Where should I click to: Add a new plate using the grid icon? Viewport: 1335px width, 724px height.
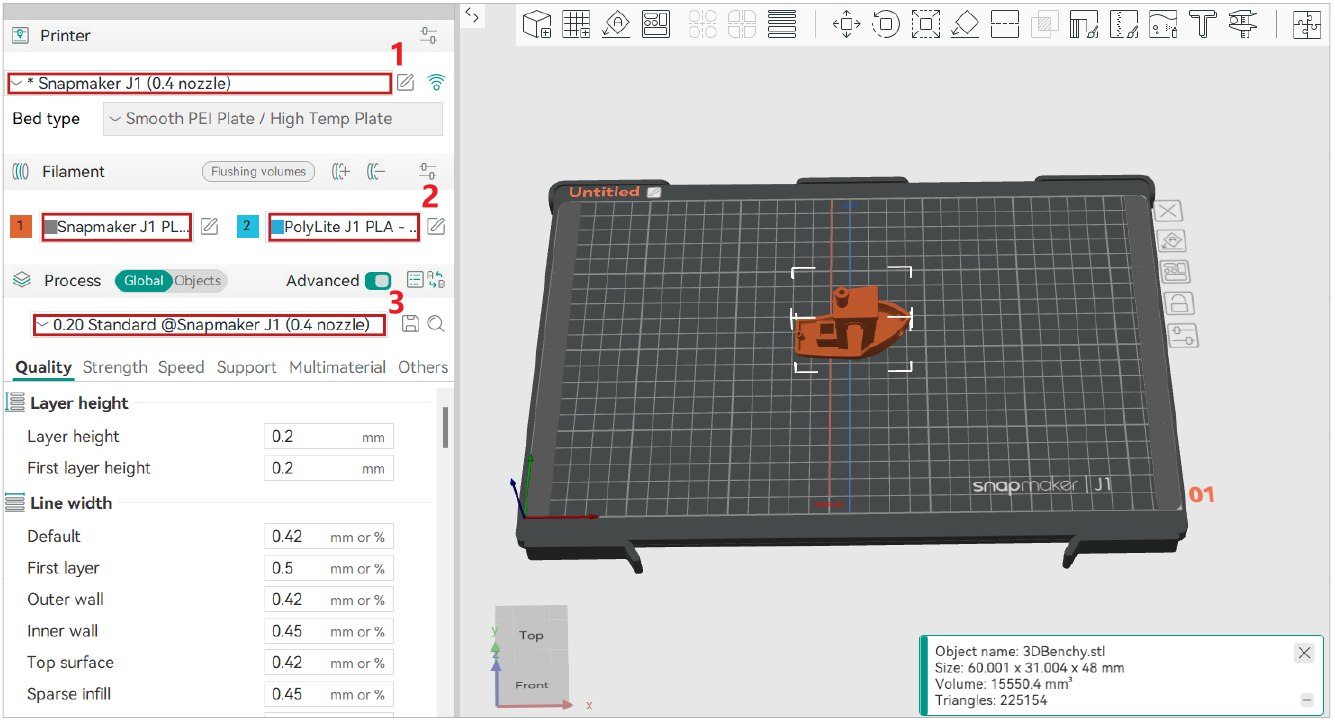click(x=576, y=23)
